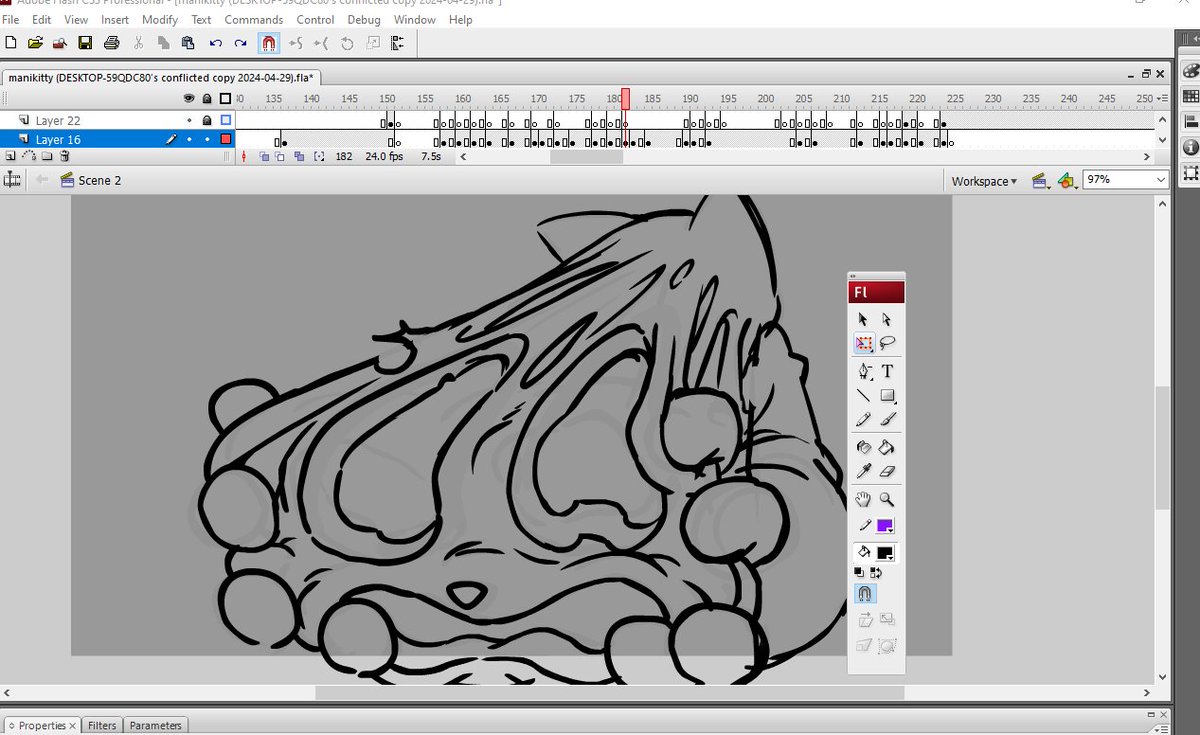The width and height of the screenshot is (1200, 735).
Task: Lock all layers via header padlock
Action: click(x=207, y=98)
